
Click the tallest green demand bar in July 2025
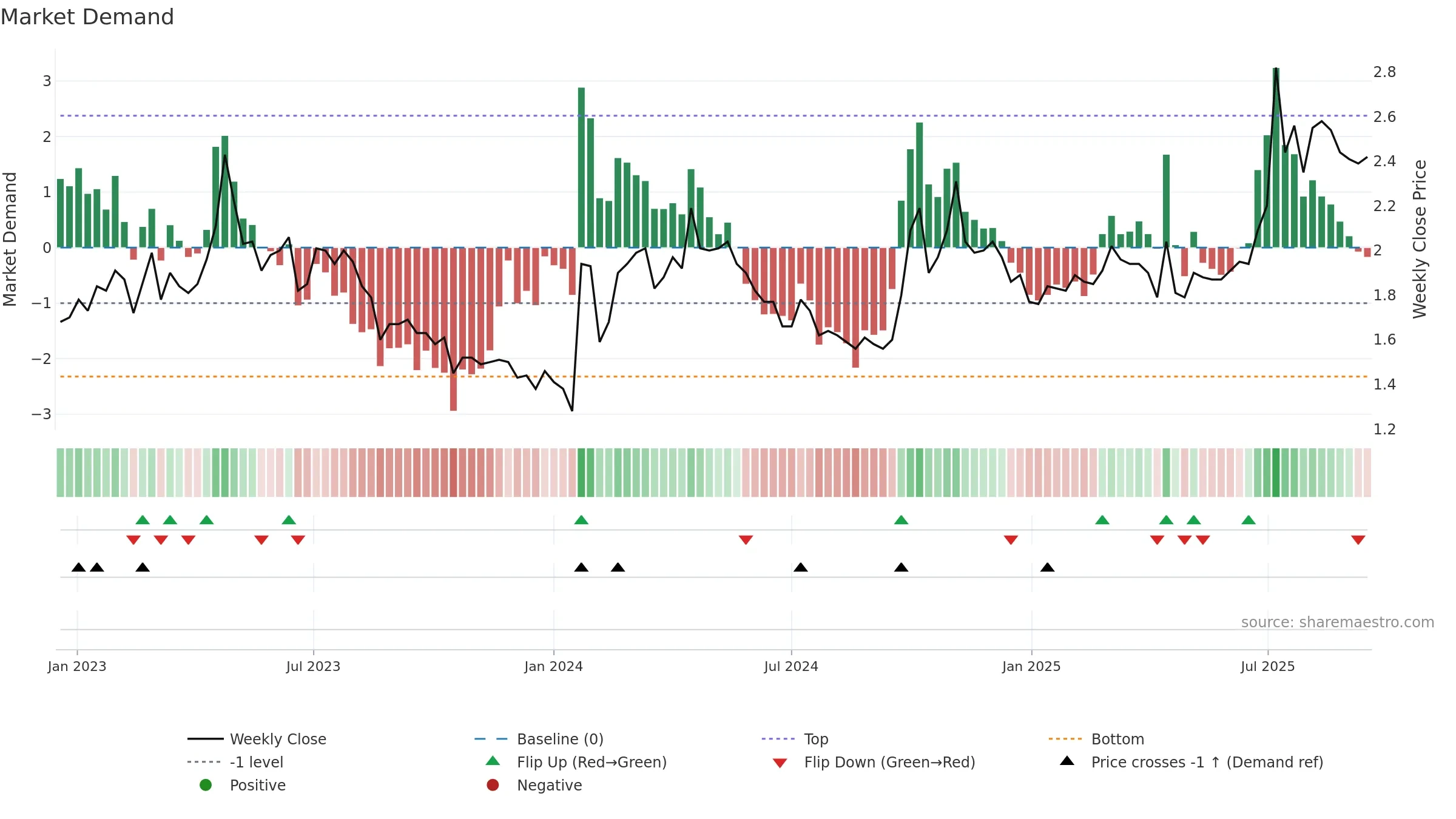1276,158
